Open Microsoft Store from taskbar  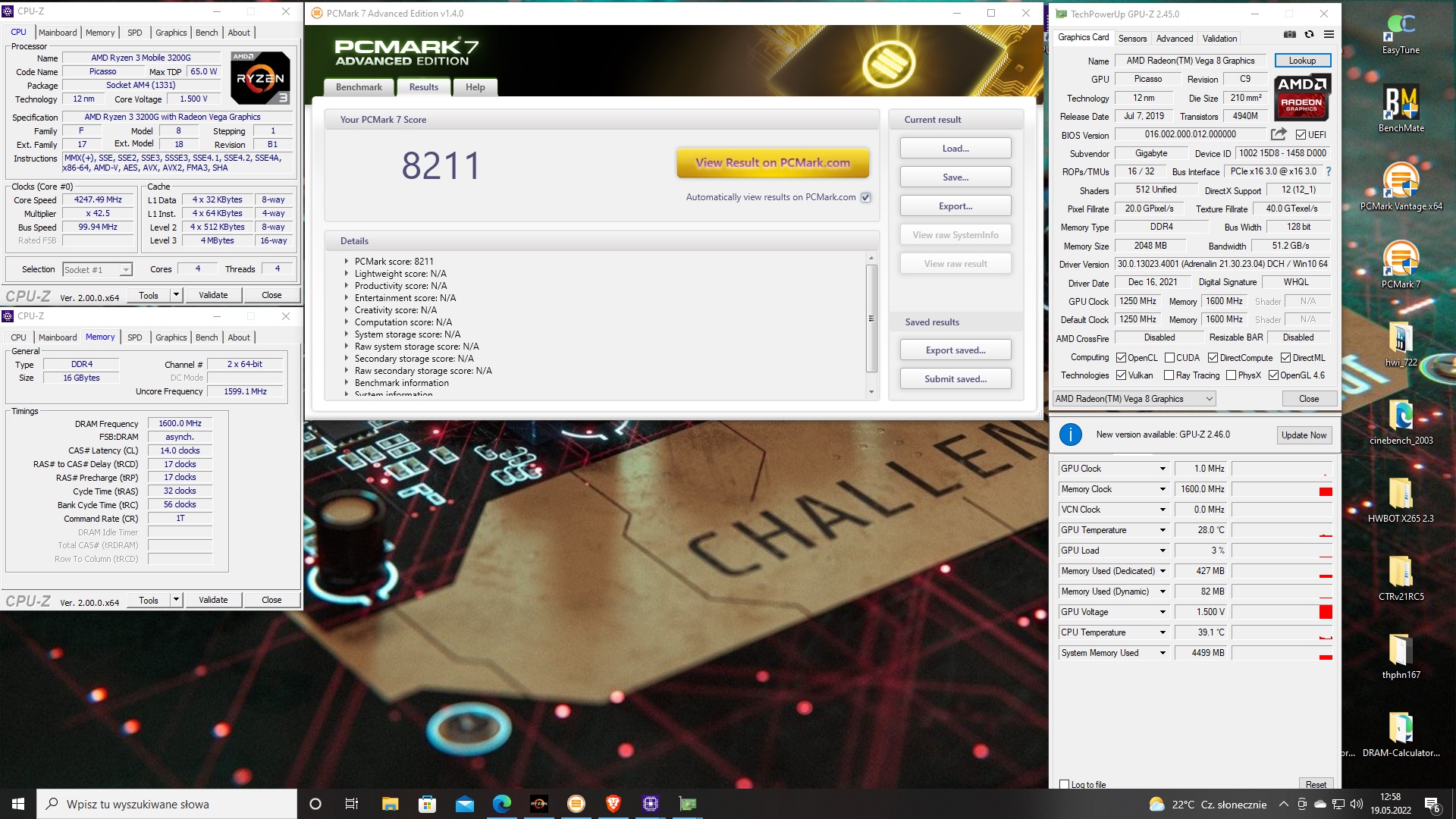pos(427,804)
